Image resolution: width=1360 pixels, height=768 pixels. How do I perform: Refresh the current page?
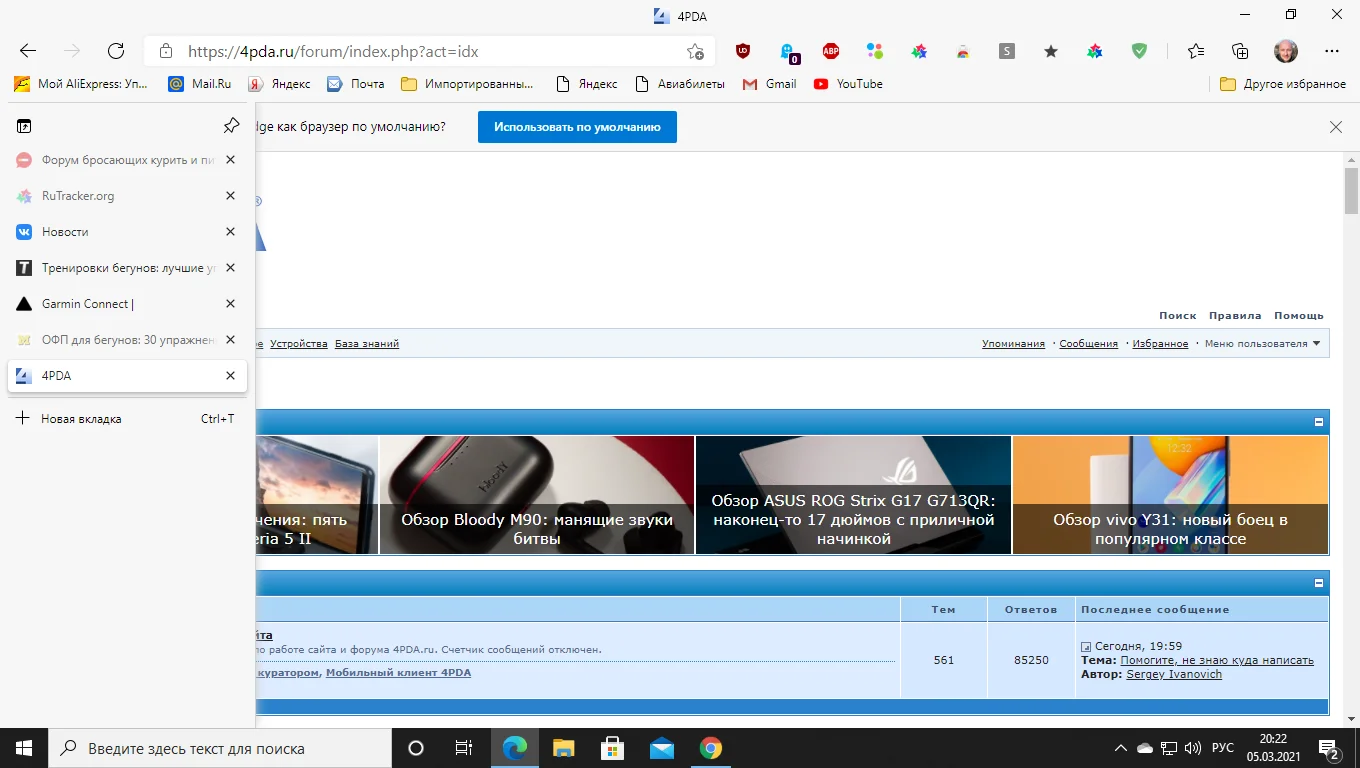click(x=116, y=51)
